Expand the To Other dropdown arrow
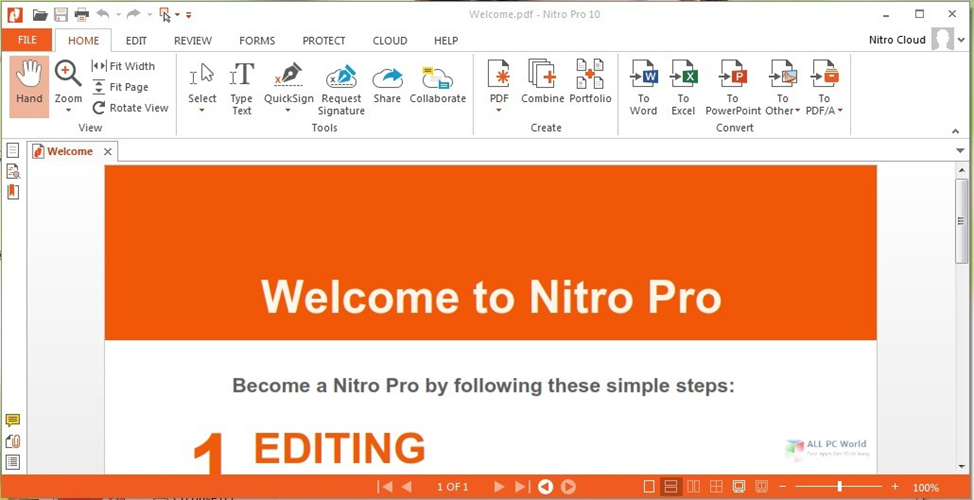The image size is (974, 500). [797, 111]
